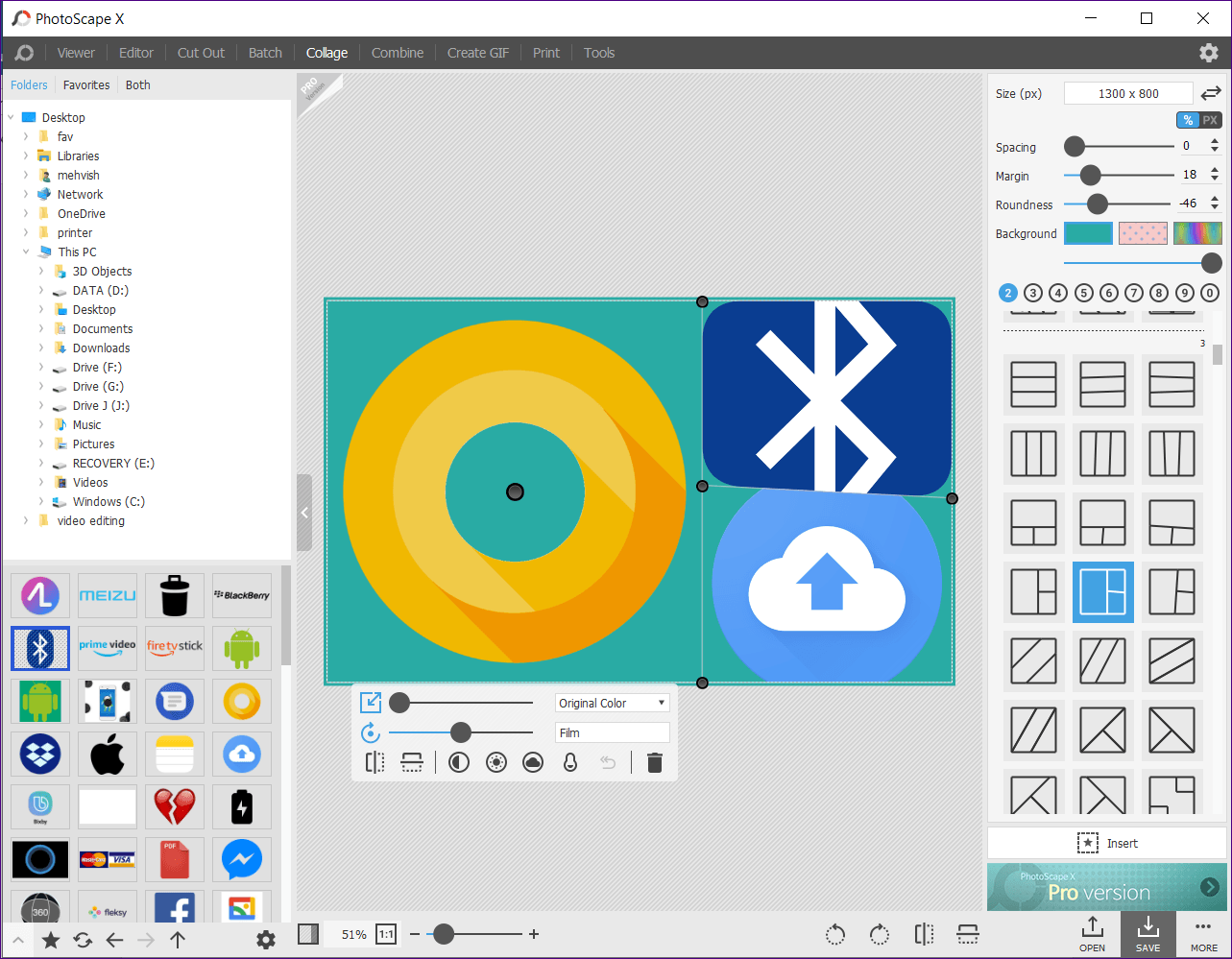Select the Pictures folder in tree

point(93,444)
